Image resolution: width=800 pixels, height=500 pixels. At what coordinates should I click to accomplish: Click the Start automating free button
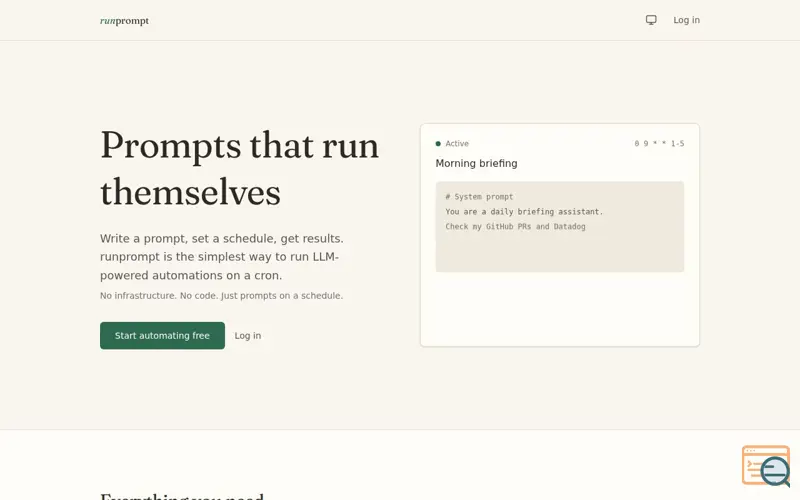click(162, 335)
